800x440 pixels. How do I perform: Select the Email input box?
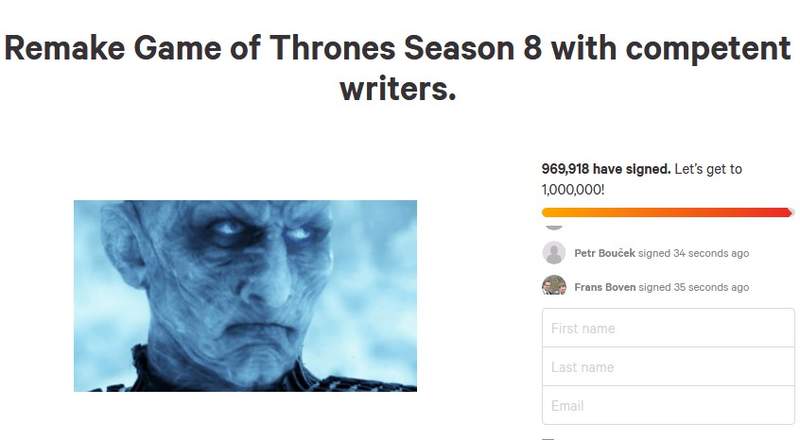668,406
